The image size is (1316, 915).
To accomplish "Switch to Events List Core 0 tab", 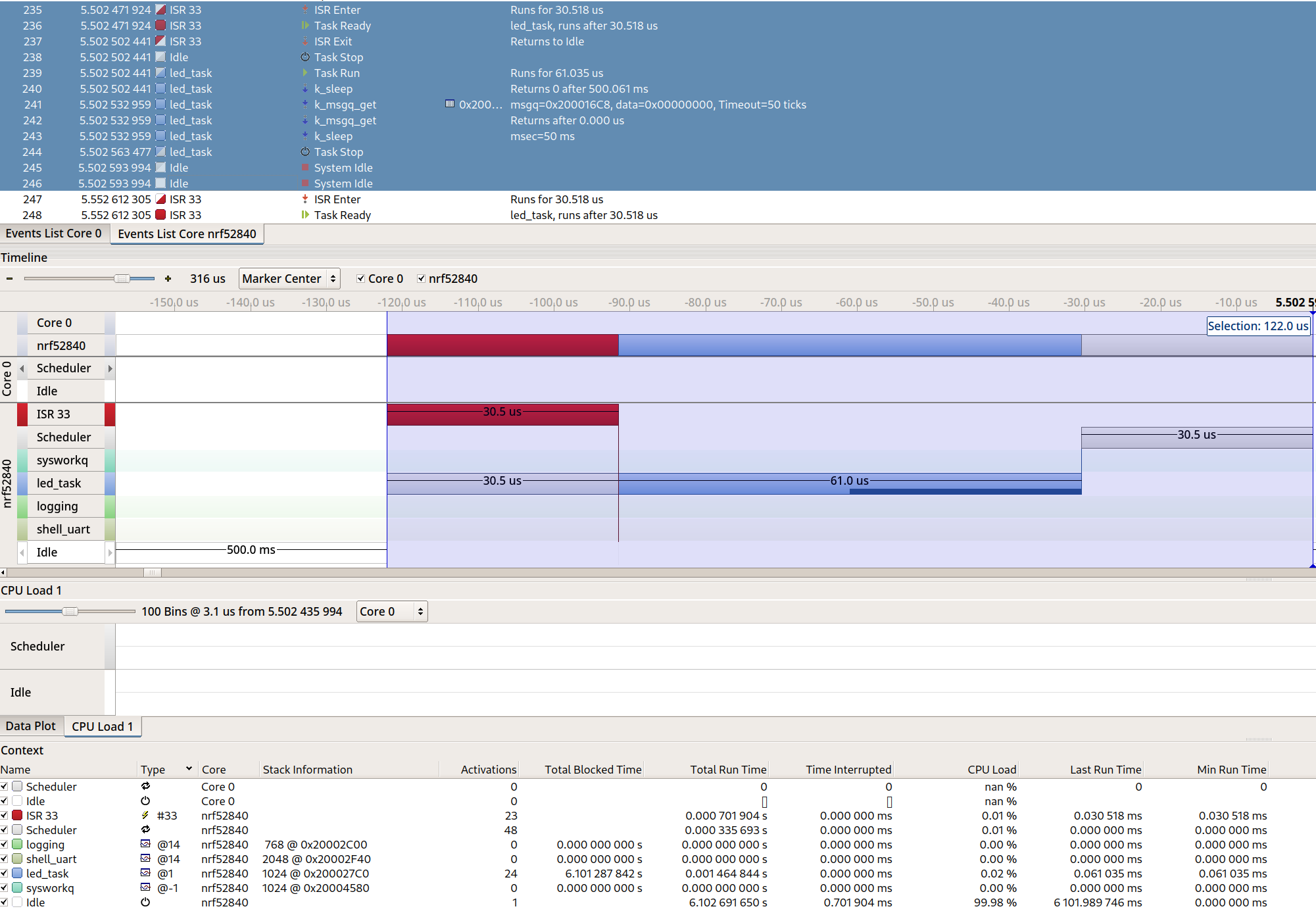I will pos(54,234).
